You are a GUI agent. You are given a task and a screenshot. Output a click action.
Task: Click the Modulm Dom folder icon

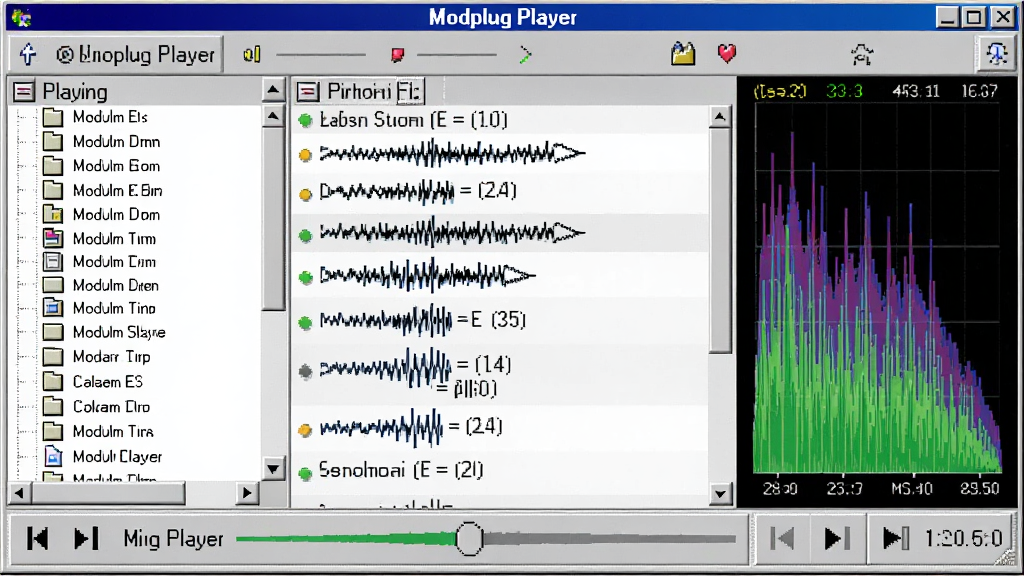(x=52, y=214)
